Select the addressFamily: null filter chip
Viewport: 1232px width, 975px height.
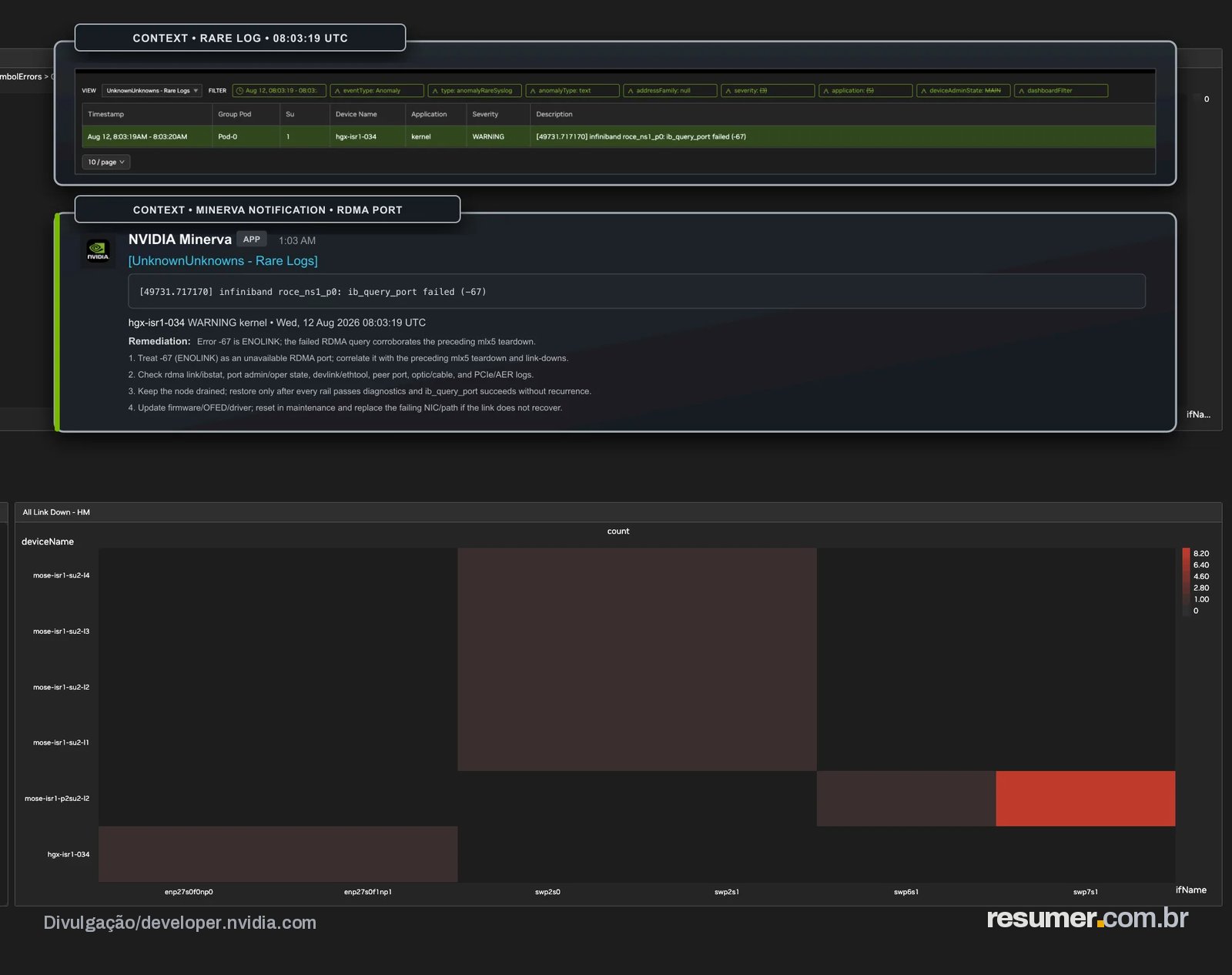(x=670, y=91)
